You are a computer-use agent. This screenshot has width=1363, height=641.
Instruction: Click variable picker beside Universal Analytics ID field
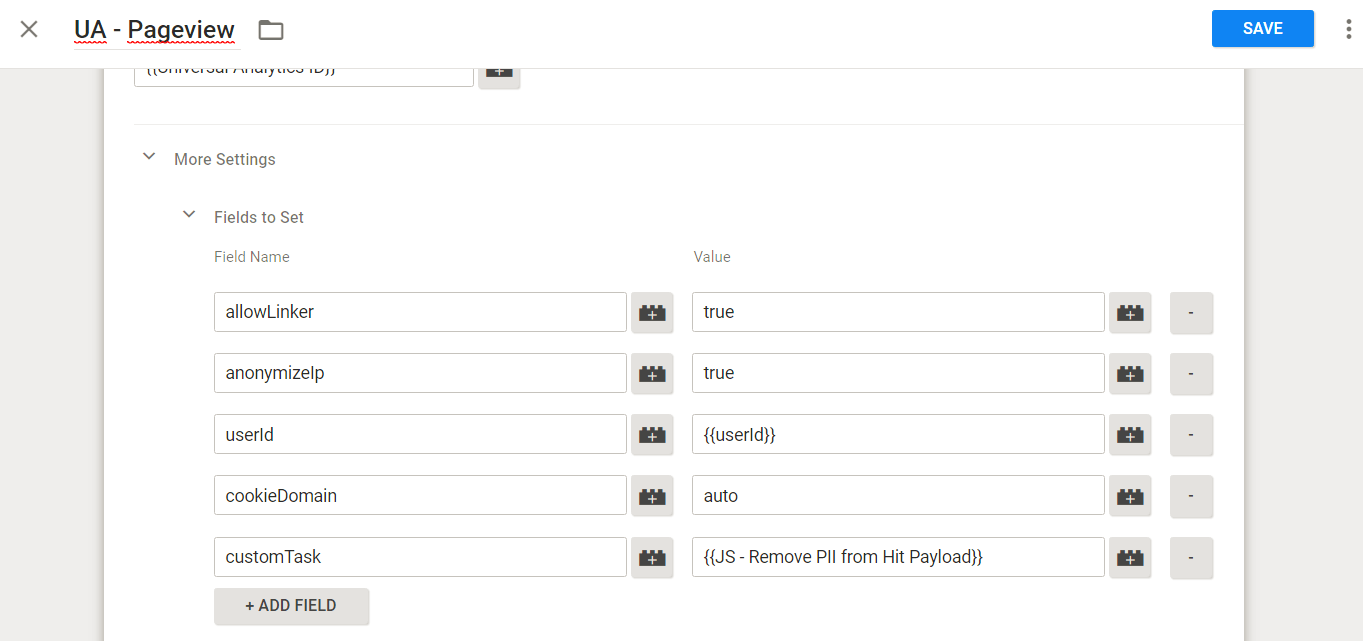pyautogui.click(x=499, y=72)
